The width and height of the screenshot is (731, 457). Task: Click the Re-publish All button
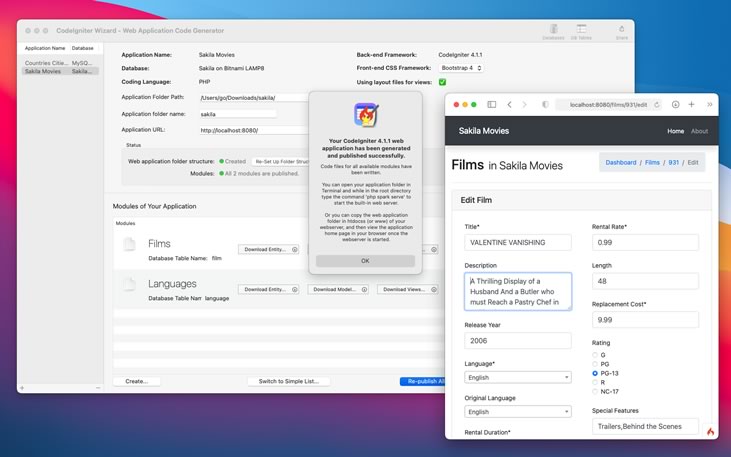pos(423,381)
